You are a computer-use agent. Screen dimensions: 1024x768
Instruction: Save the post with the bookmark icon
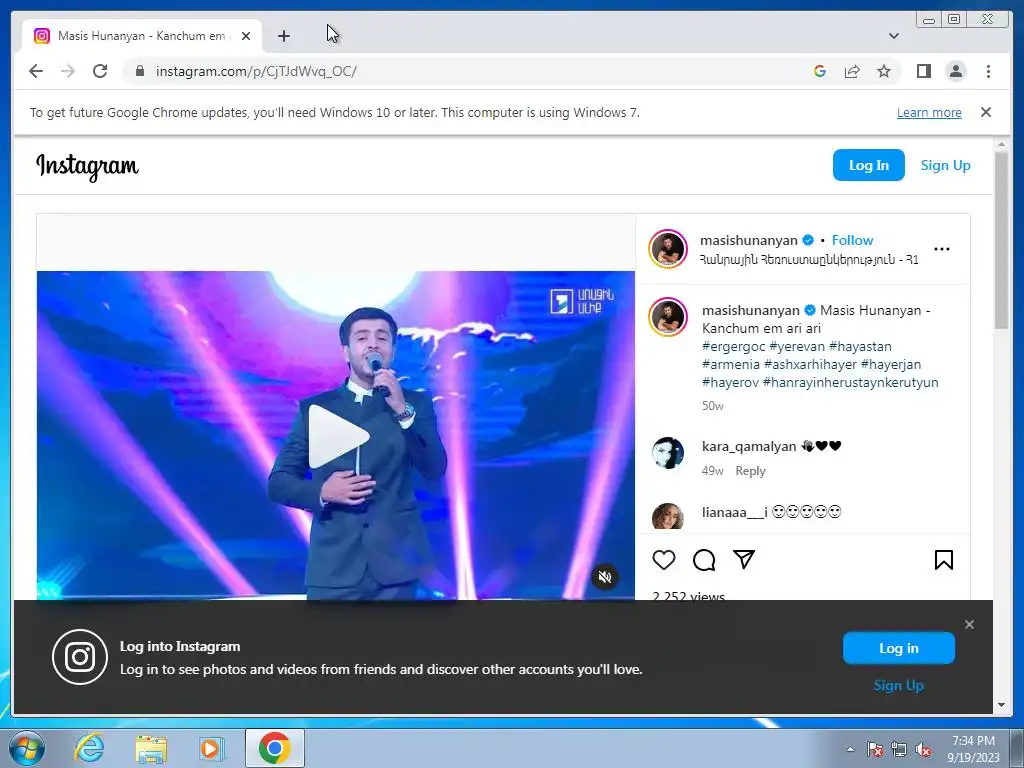click(944, 560)
